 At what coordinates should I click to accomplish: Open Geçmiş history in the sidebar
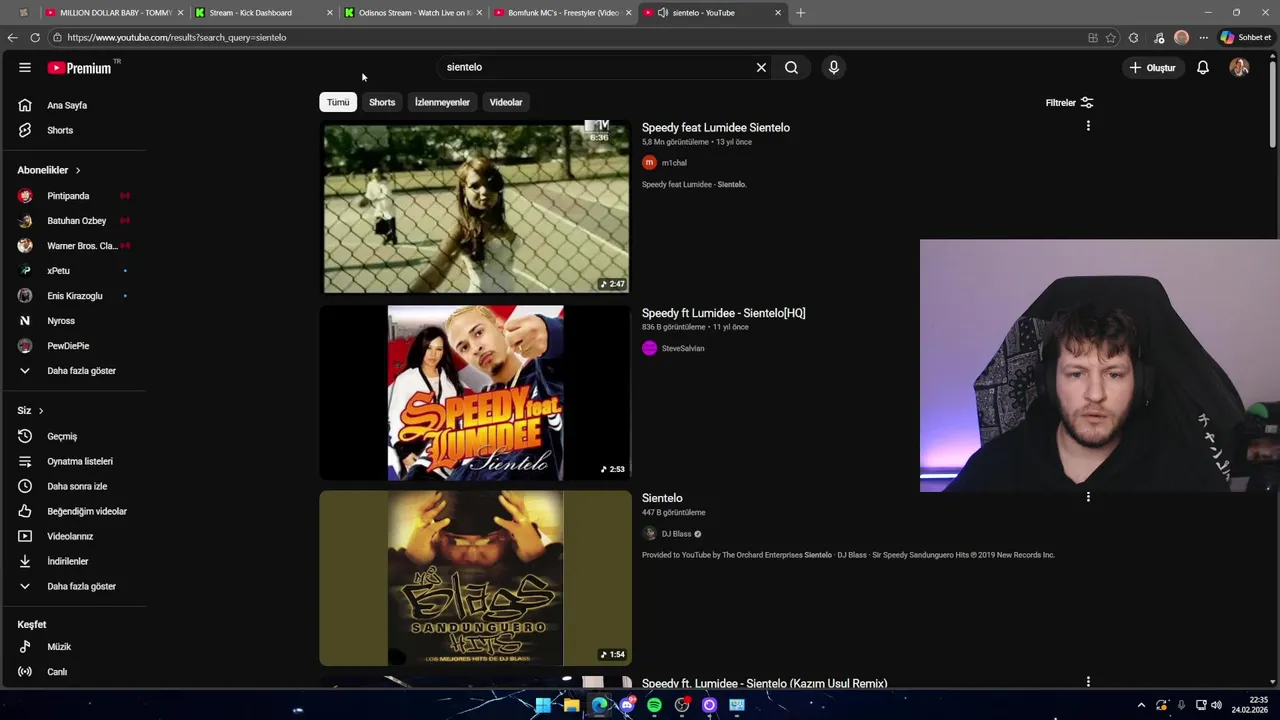pyautogui.click(x=62, y=436)
